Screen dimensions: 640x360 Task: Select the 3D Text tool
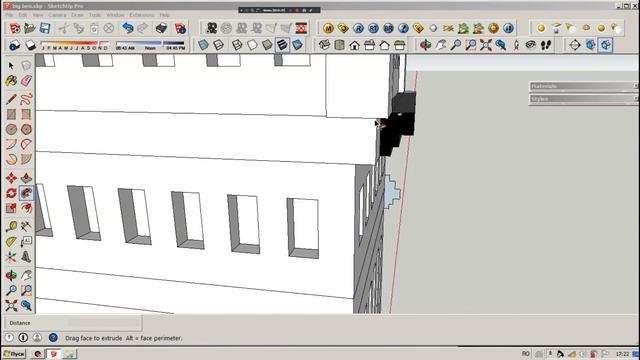coord(26,257)
